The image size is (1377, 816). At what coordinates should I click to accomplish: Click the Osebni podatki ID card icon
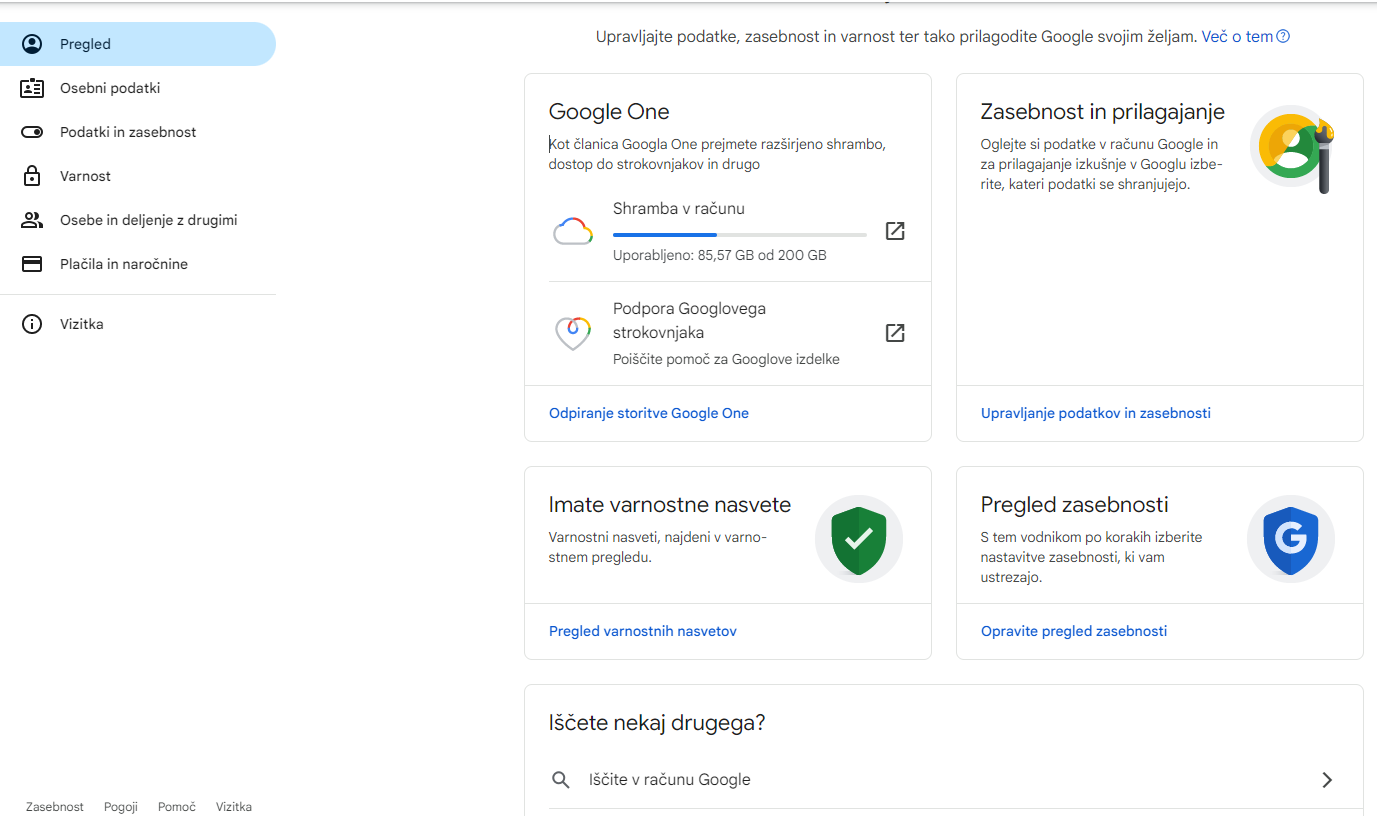click(x=32, y=88)
